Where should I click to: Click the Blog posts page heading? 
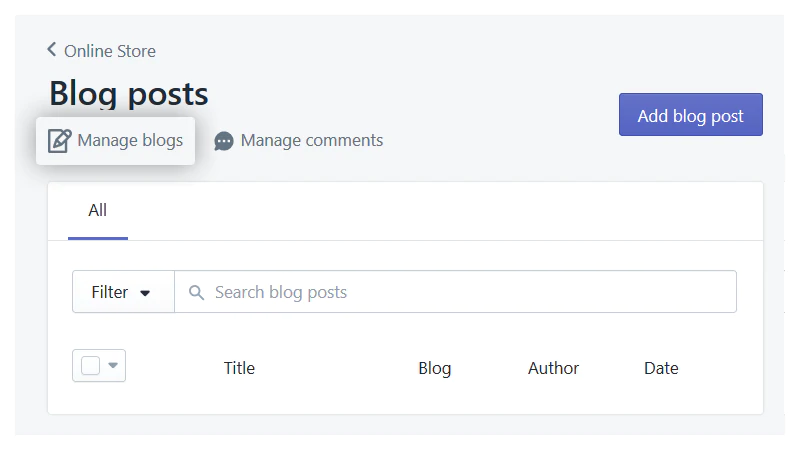(x=129, y=94)
